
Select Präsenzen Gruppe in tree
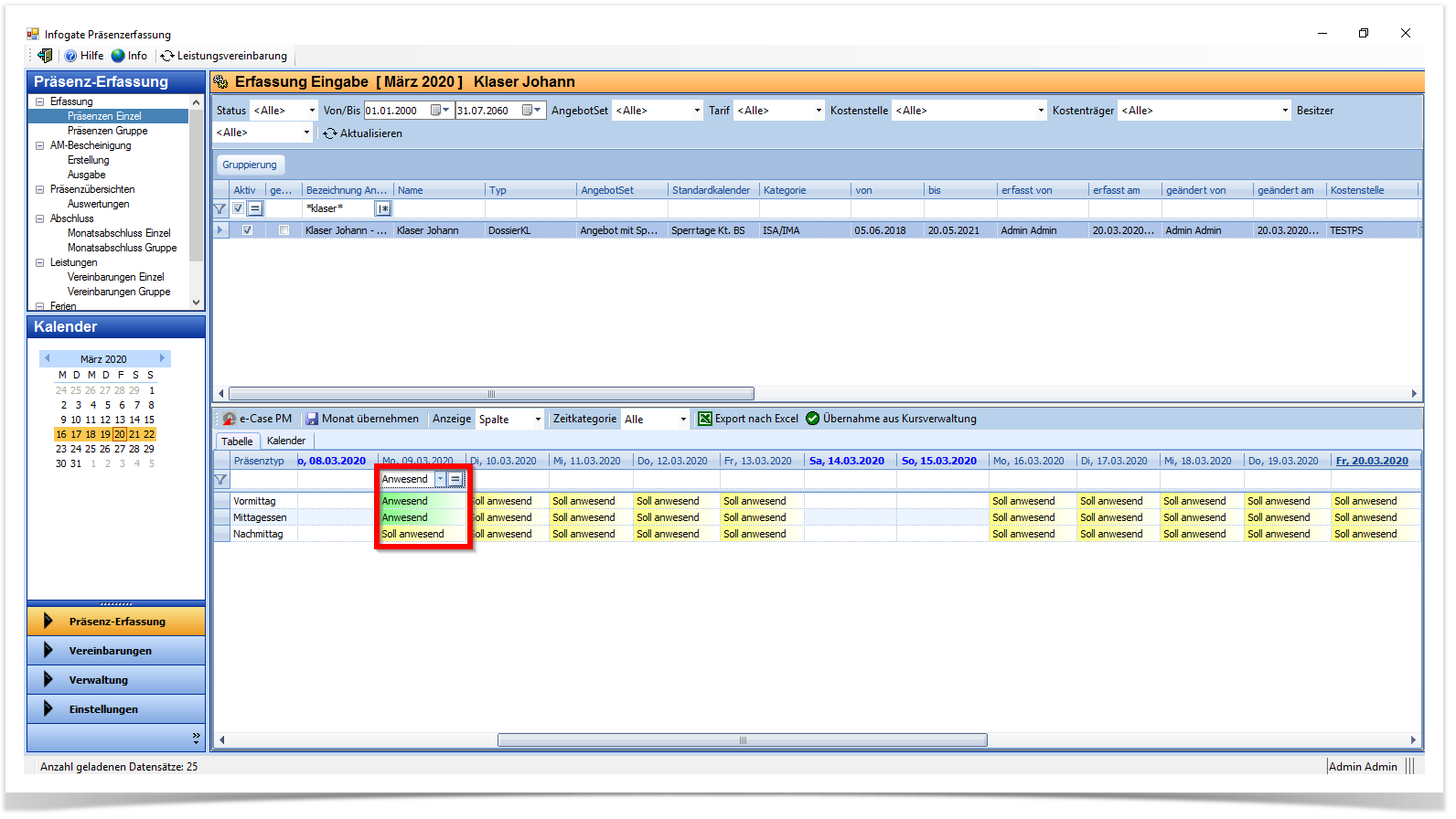[x=107, y=131]
